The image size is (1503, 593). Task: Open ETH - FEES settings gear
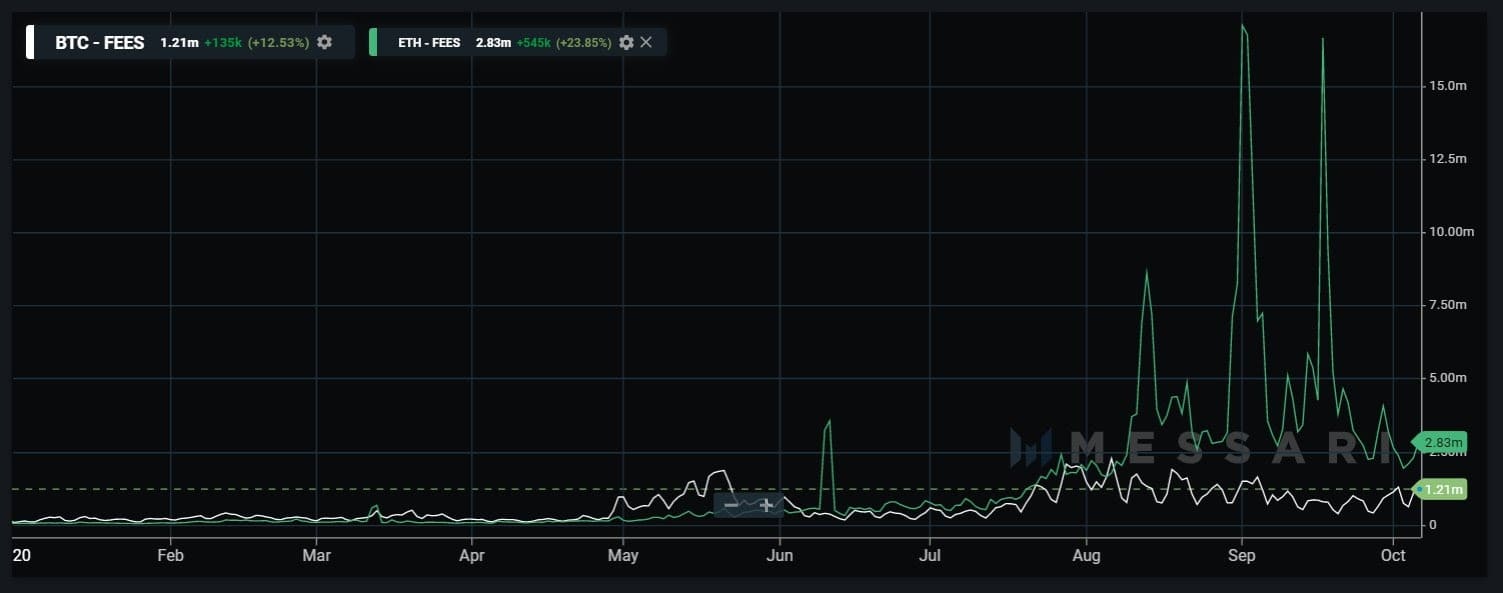click(x=626, y=42)
